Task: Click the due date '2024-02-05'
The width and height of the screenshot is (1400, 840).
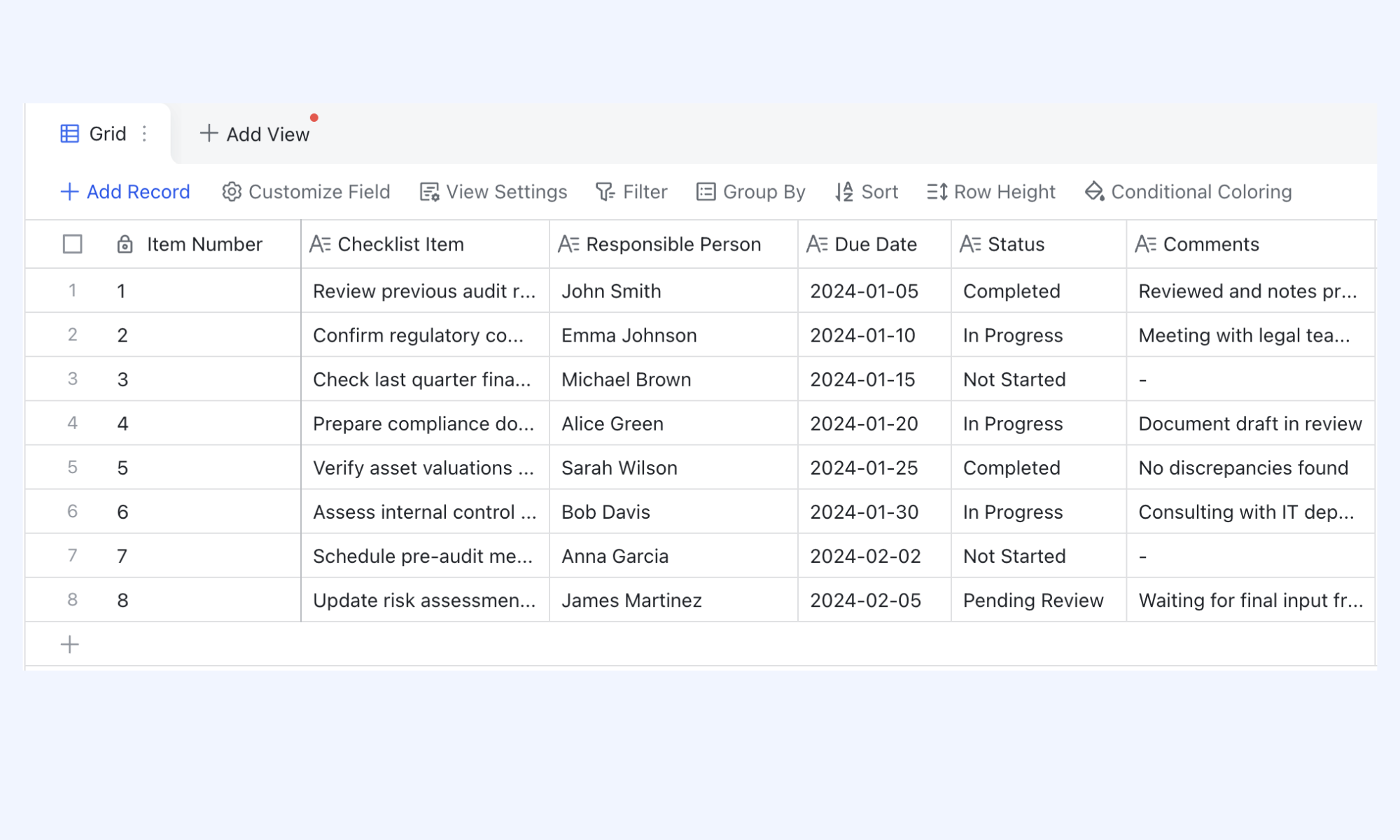Action: point(874,600)
